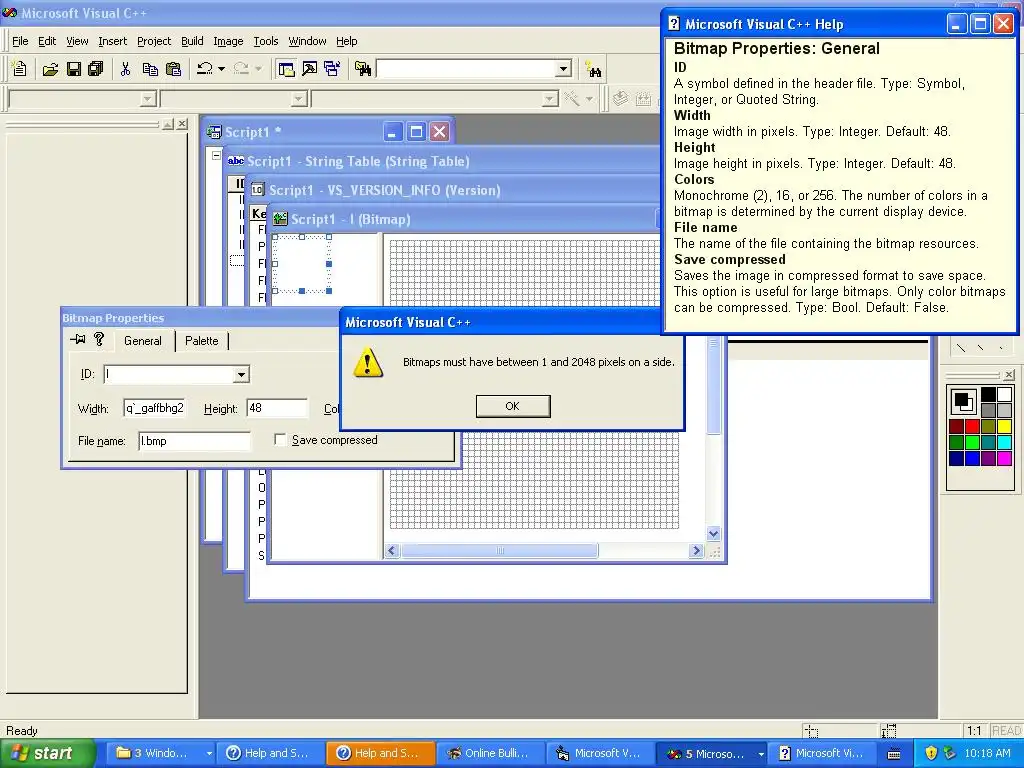This screenshot has width=1024, height=768.
Task: Open the Build menu
Action: point(192,41)
